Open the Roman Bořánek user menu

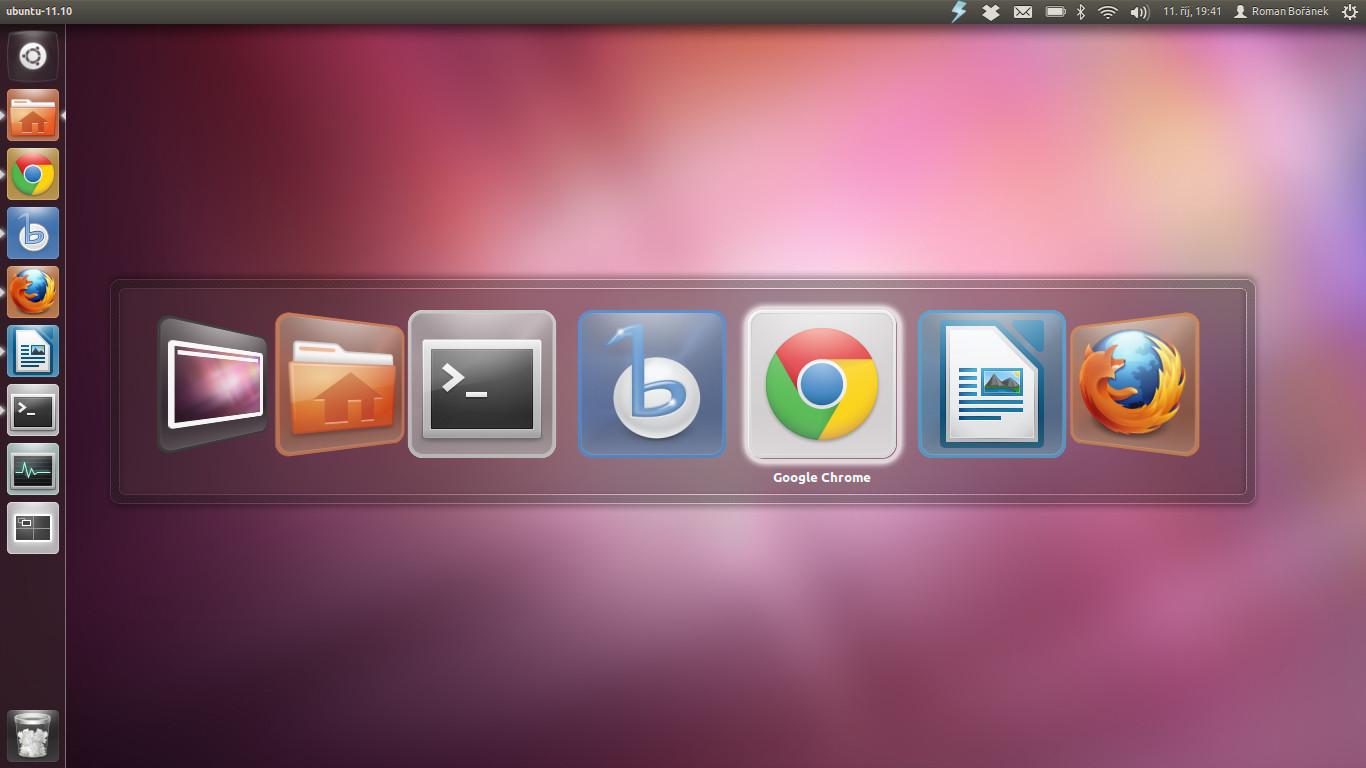(1282, 12)
